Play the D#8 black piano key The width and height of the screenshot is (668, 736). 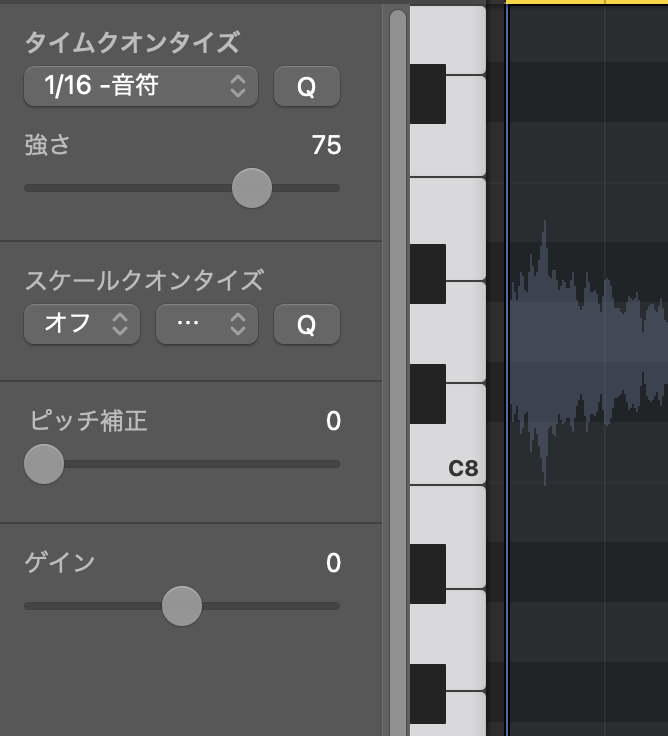pos(428,273)
